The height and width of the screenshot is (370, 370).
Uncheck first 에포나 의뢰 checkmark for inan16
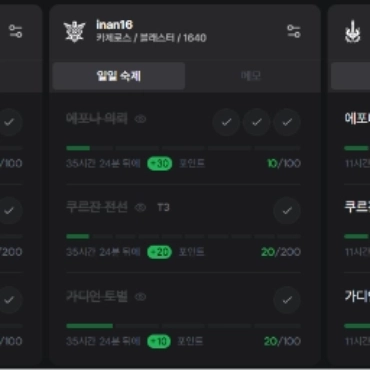click(226, 122)
